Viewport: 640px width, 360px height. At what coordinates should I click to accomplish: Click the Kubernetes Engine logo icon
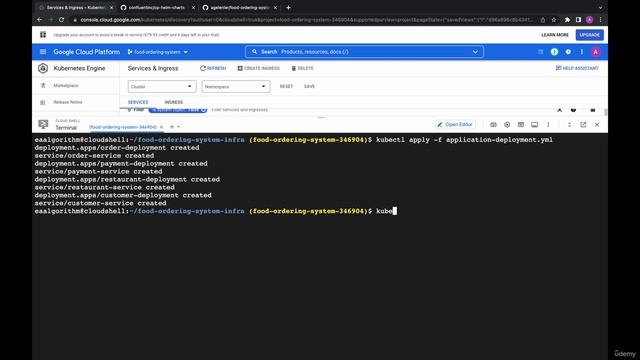(x=43, y=68)
